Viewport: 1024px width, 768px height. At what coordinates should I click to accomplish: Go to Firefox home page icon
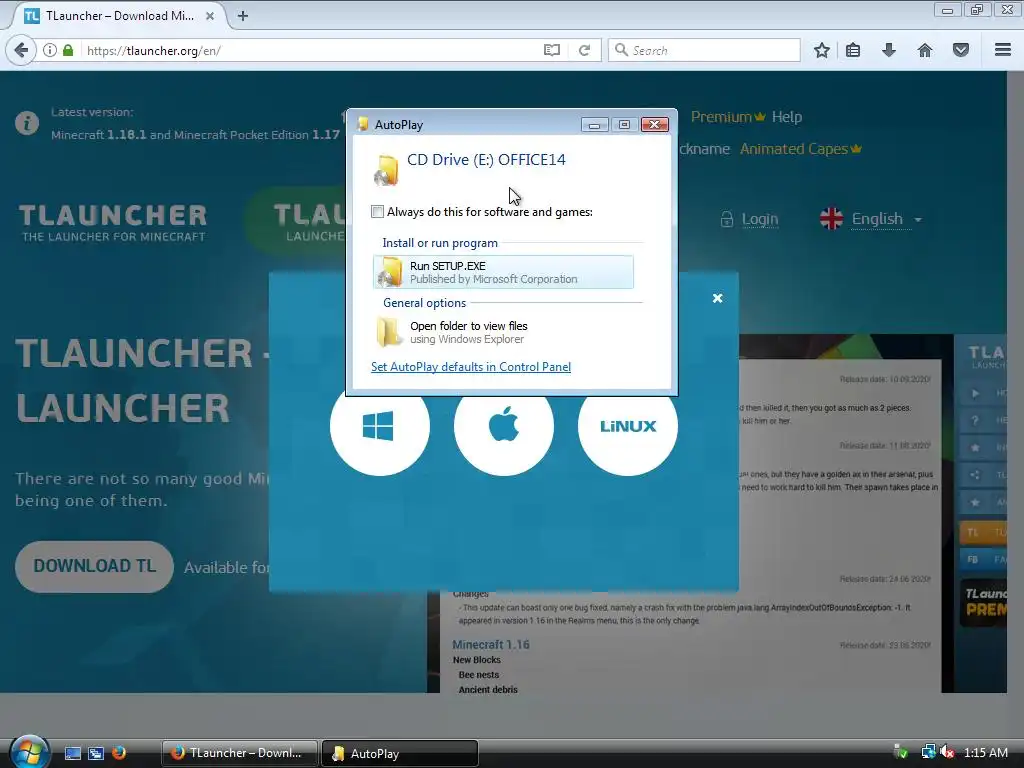point(925,50)
